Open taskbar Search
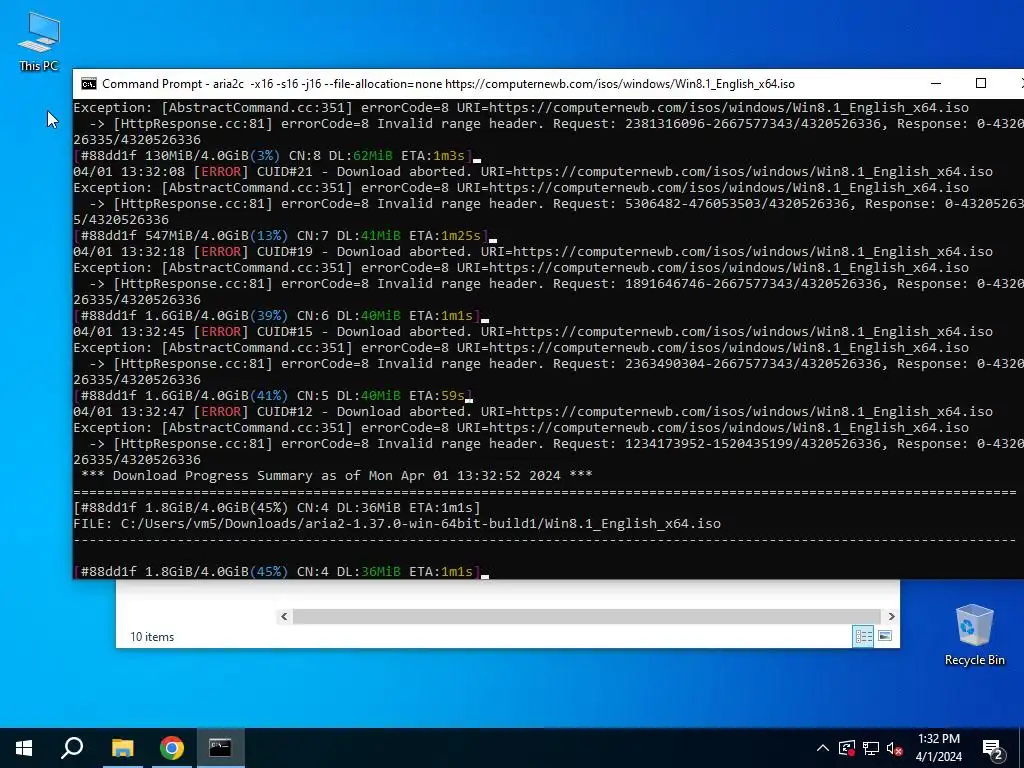Viewport: 1024px width, 768px height. pos(72,748)
